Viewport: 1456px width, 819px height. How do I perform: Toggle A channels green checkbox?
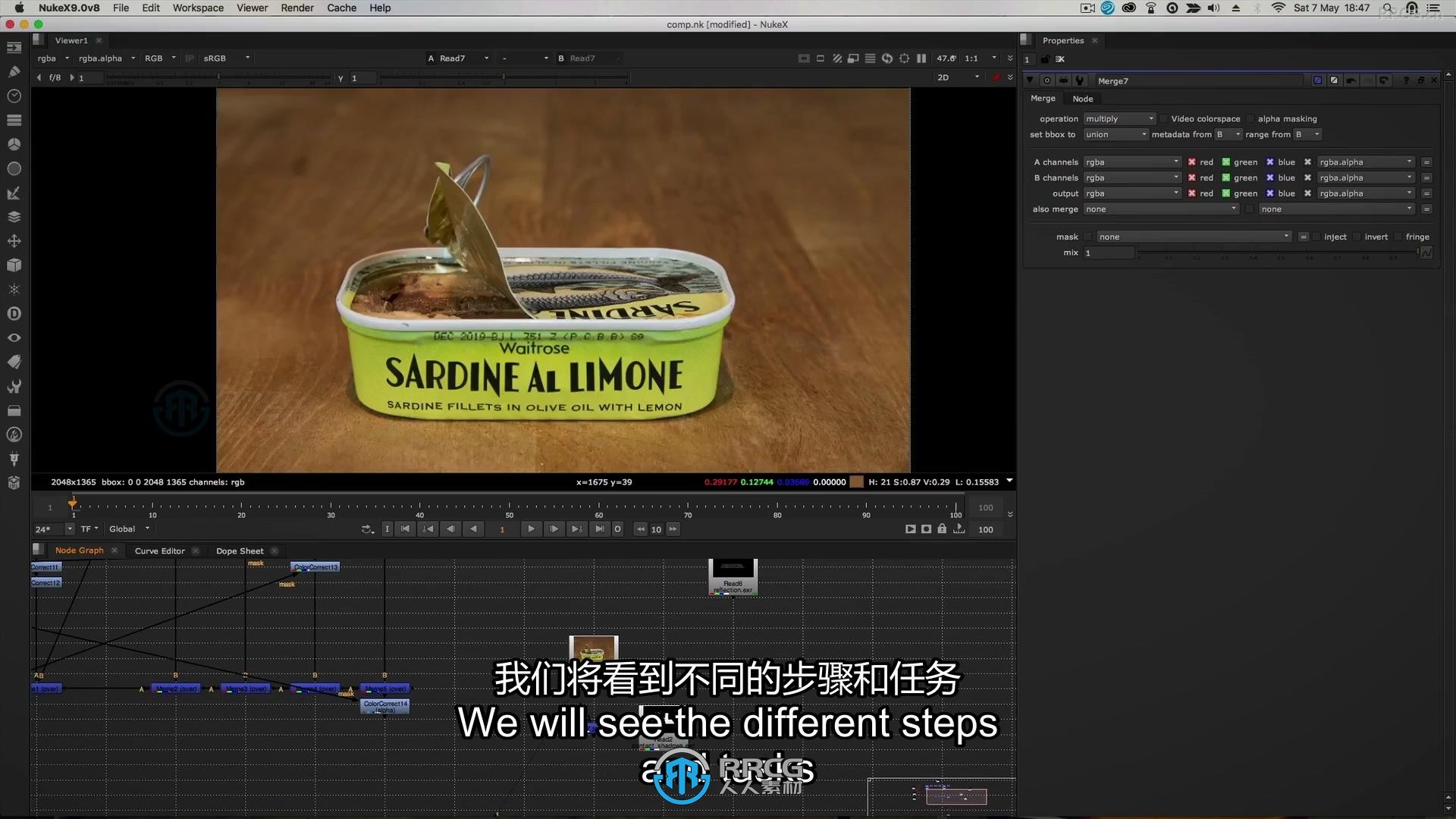coord(1226,162)
